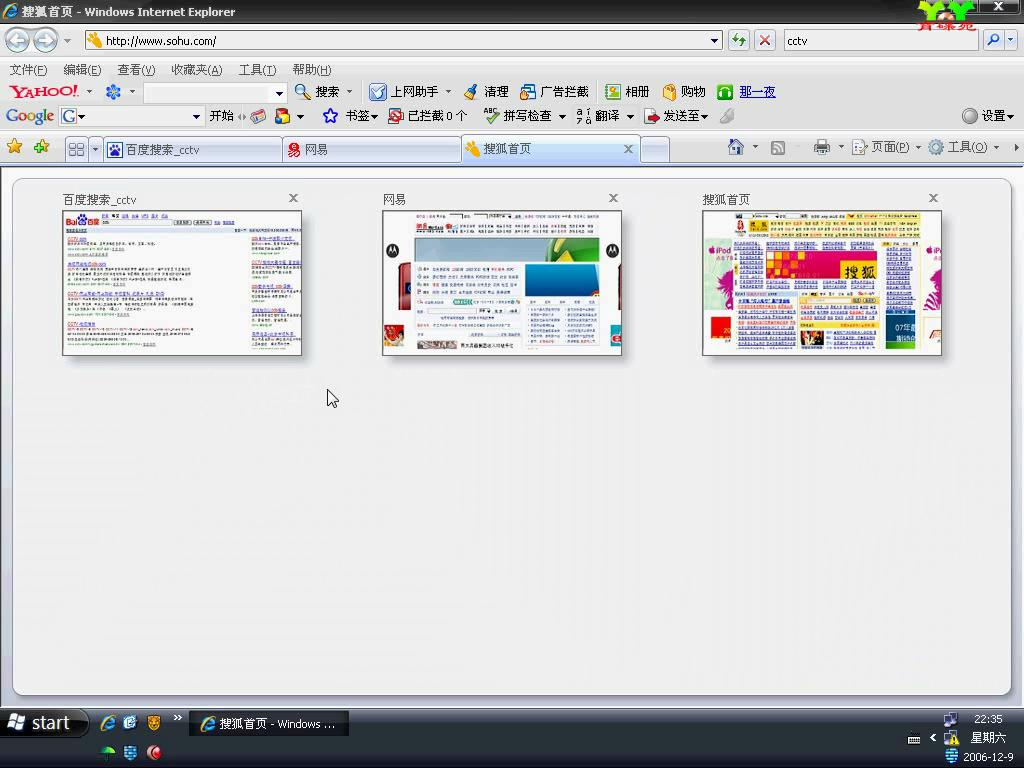This screenshot has height=768, width=1024.
Task: Open the dropdown arrow next to Yahoo! logo
Action: [89, 92]
